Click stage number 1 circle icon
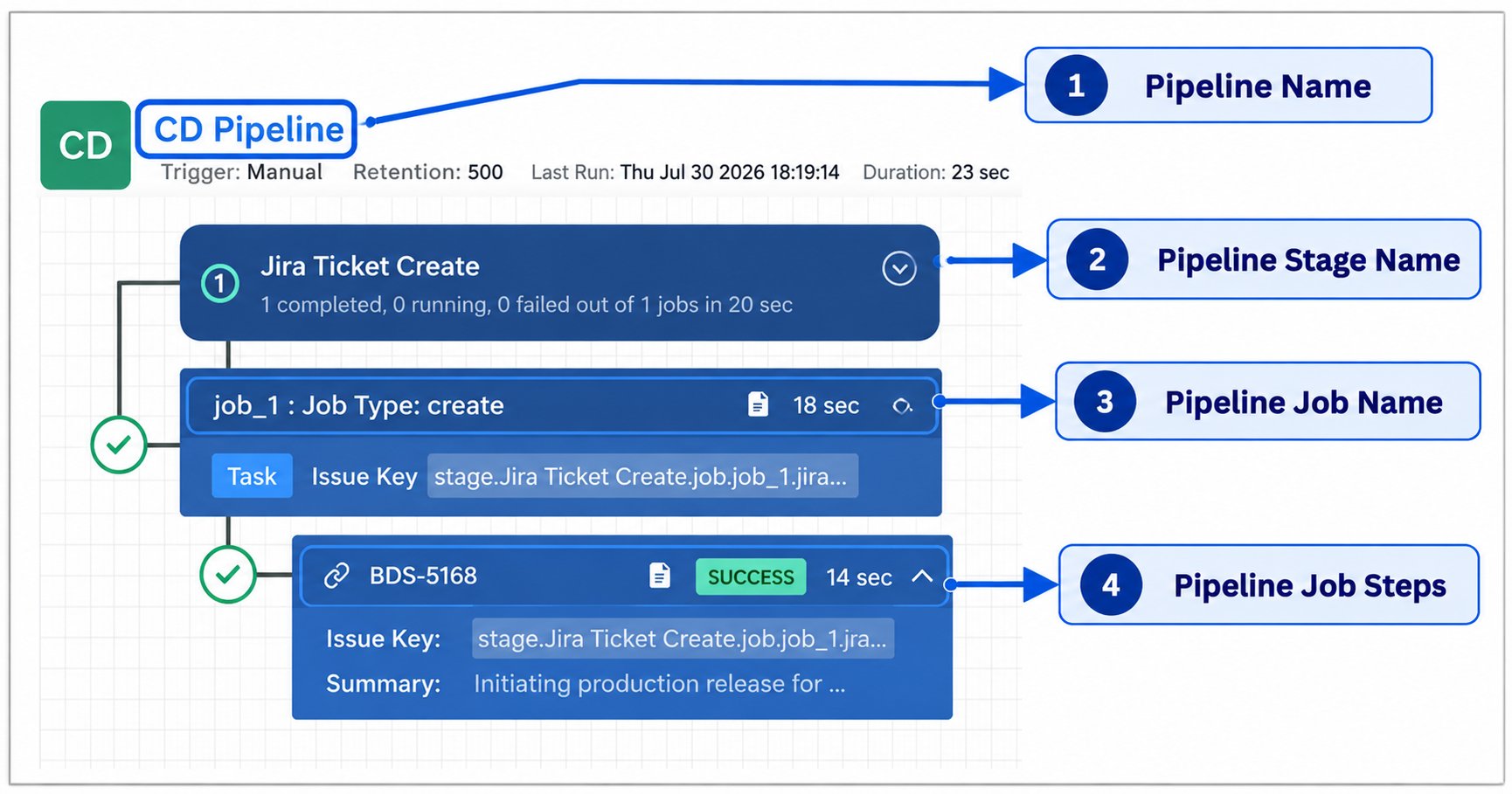Screen dimensions: 1512x794 pyautogui.click(x=220, y=283)
